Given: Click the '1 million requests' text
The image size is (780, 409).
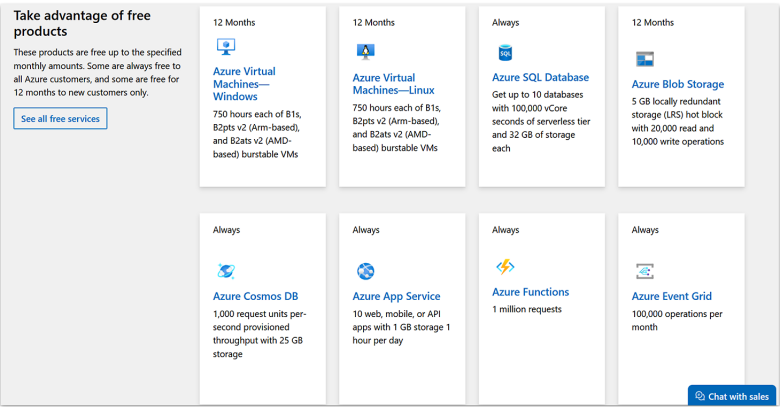Looking at the screenshot, I should tap(527, 309).
